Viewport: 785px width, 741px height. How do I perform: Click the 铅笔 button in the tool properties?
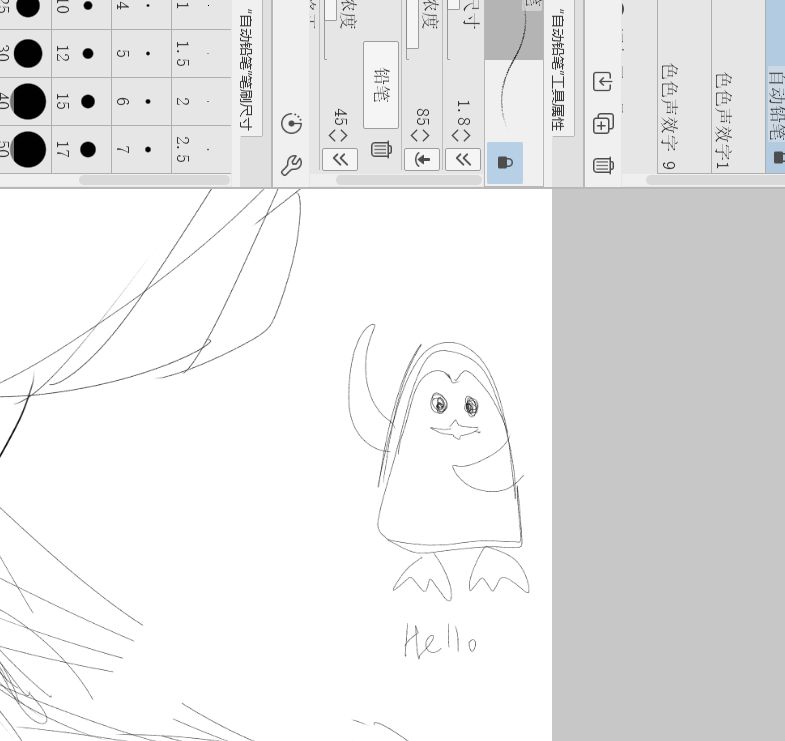pos(381,85)
